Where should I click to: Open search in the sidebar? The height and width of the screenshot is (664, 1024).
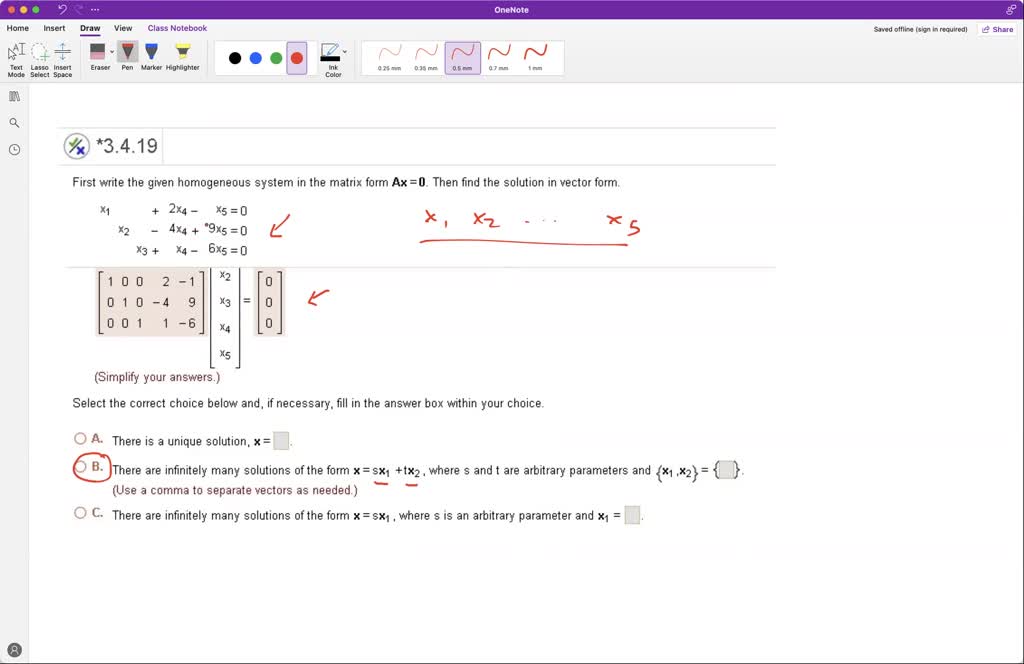(x=13, y=122)
